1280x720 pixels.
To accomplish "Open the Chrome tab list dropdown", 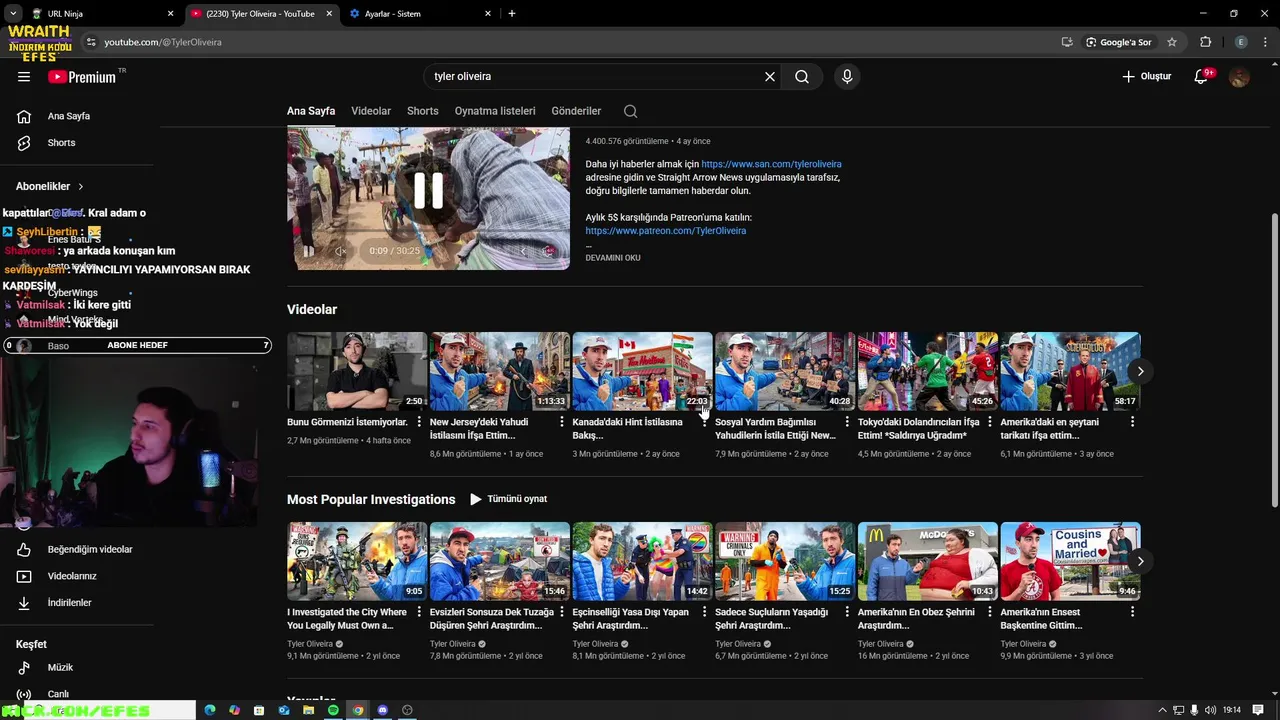I will (x=12, y=14).
